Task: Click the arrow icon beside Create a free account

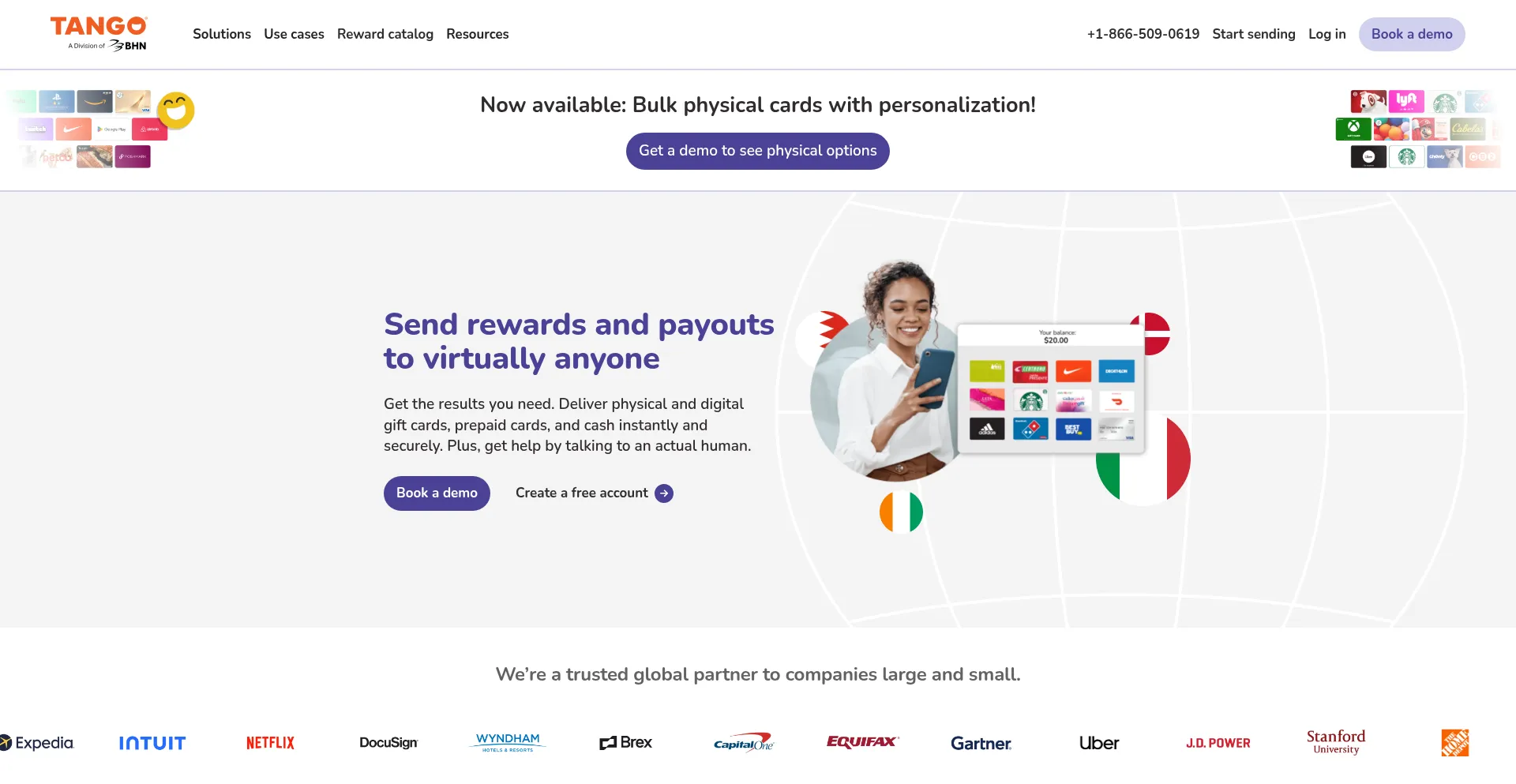Action: click(x=664, y=493)
